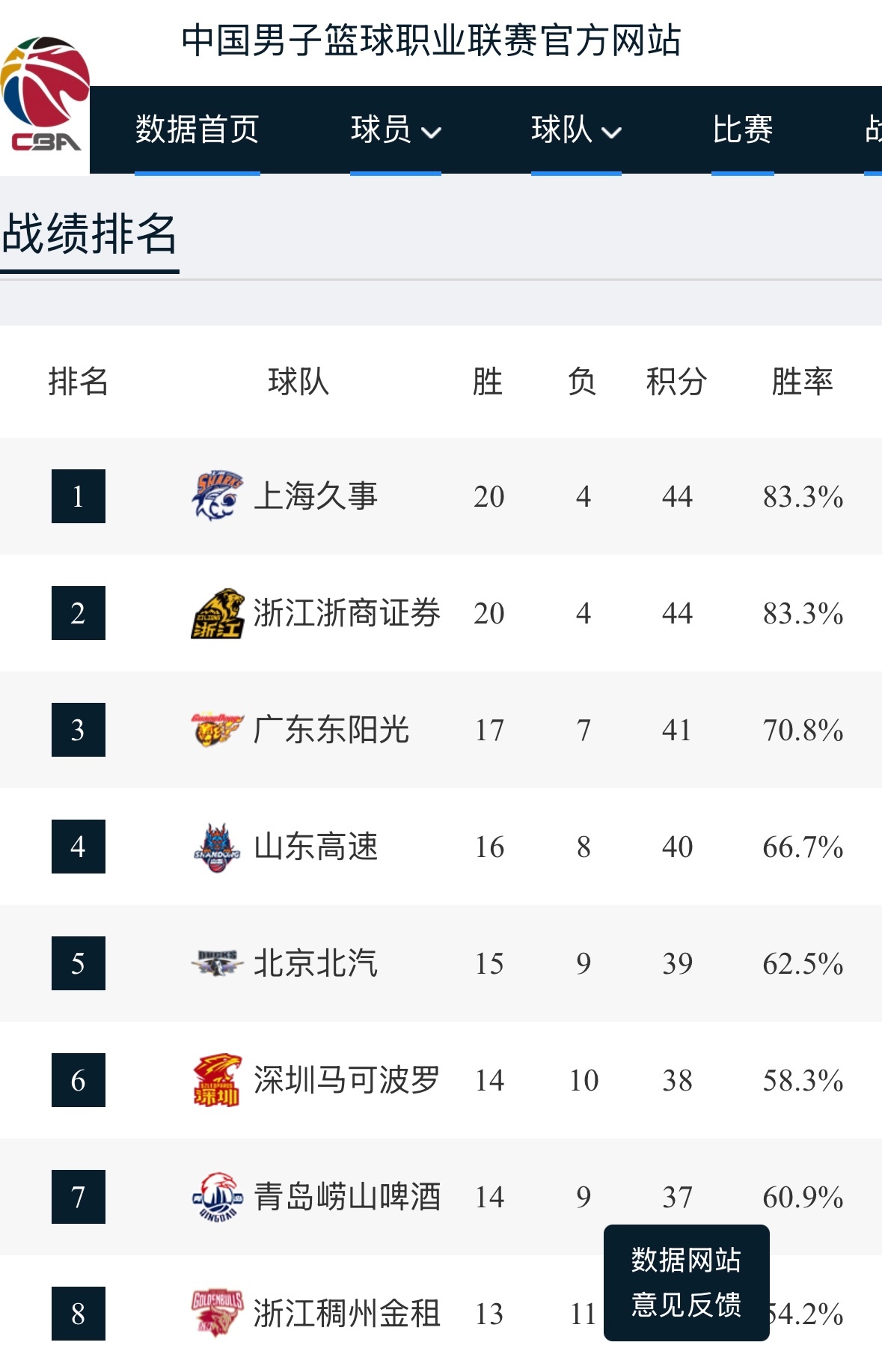Click the Qingdao Laoshan Beer logo
This screenshot has width=882, height=1372.
pyautogui.click(x=216, y=1196)
